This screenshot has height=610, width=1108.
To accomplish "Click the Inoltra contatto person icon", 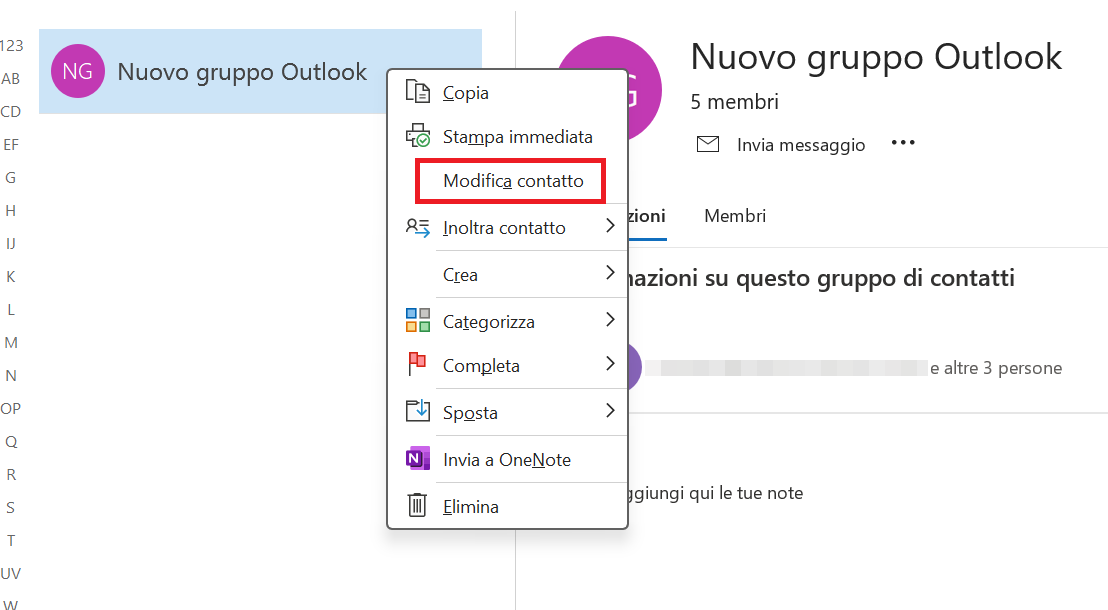I will click(x=417, y=228).
